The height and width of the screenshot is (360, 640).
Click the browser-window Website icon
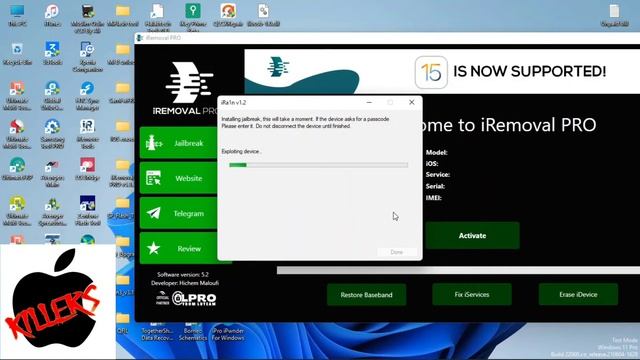[153, 178]
